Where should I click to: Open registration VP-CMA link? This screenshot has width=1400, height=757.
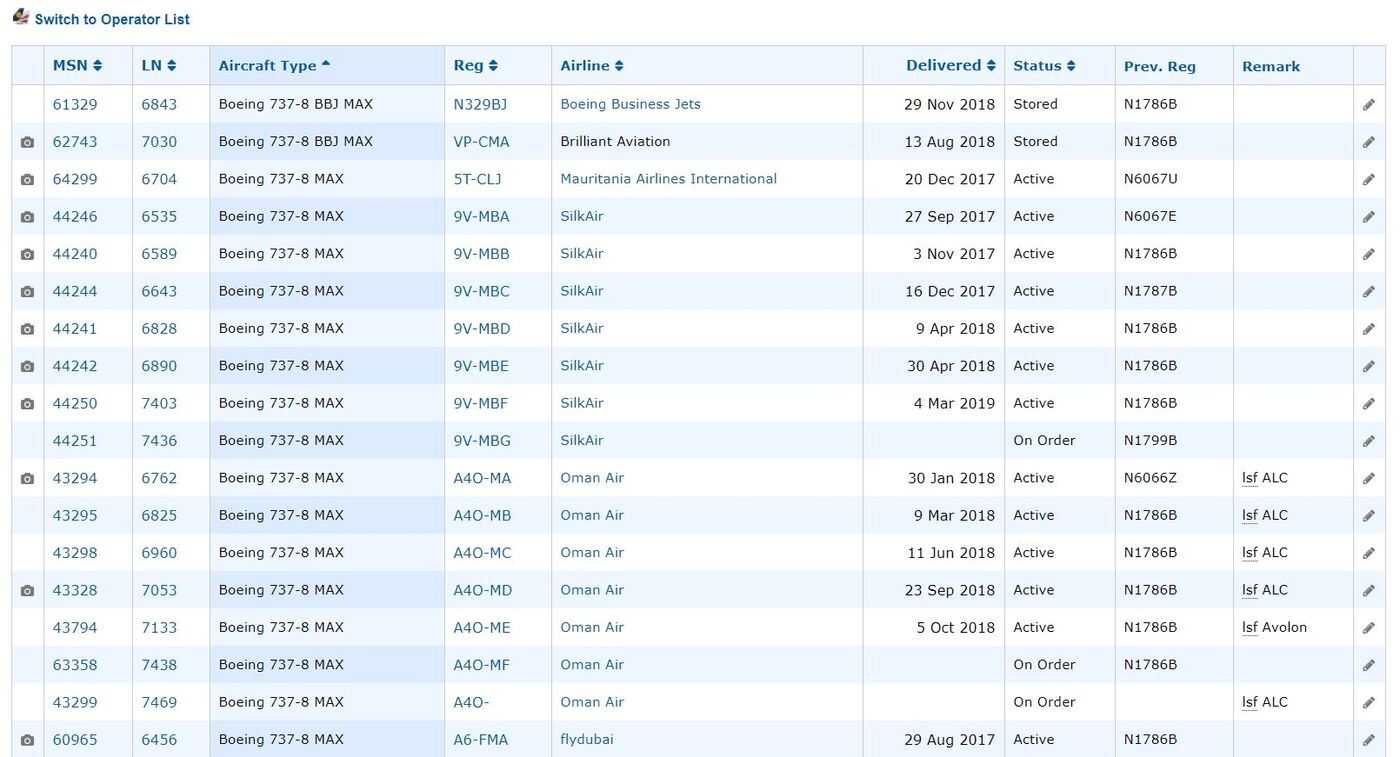[481, 142]
